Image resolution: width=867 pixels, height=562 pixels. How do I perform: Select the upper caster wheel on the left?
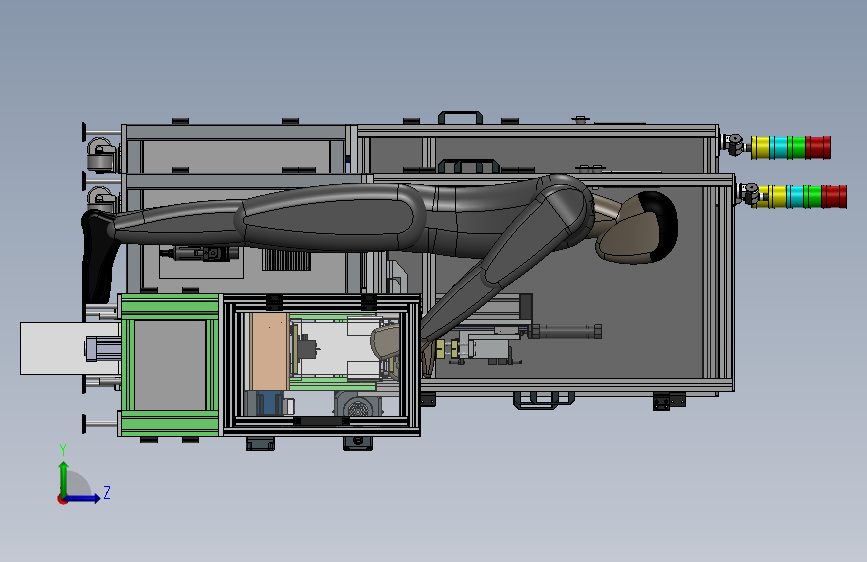point(101,154)
